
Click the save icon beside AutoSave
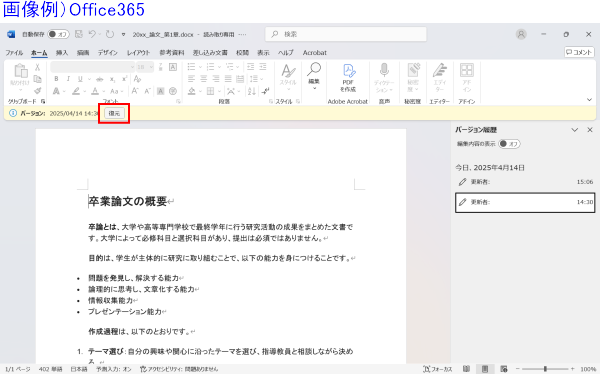click(79, 34)
